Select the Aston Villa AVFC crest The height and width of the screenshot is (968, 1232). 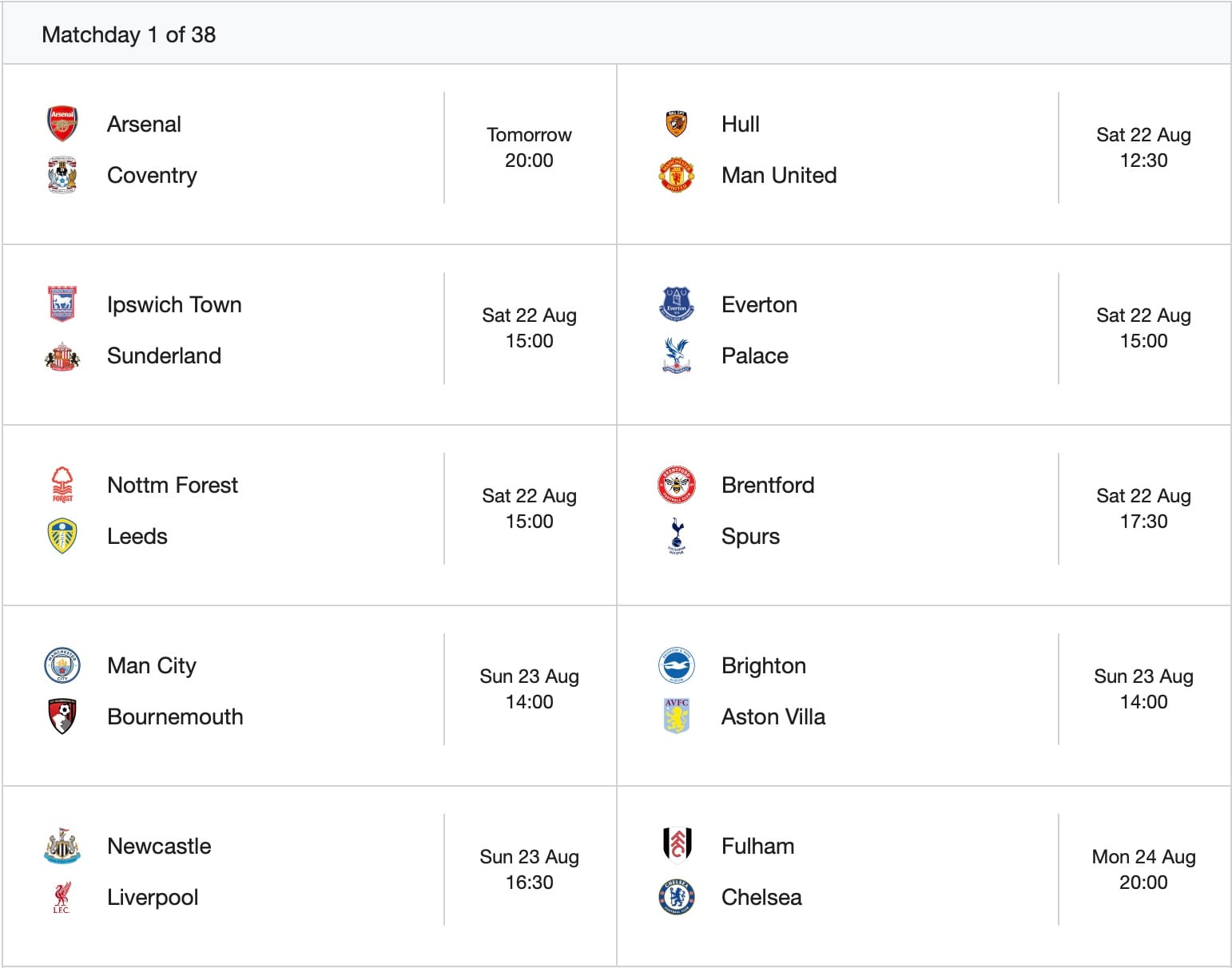677,716
